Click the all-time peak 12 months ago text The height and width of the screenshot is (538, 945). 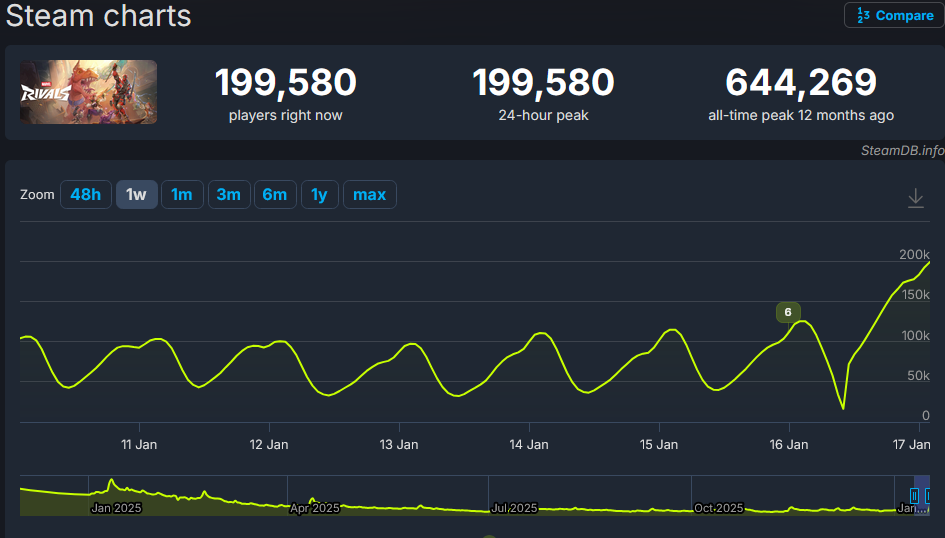click(x=801, y=115)
